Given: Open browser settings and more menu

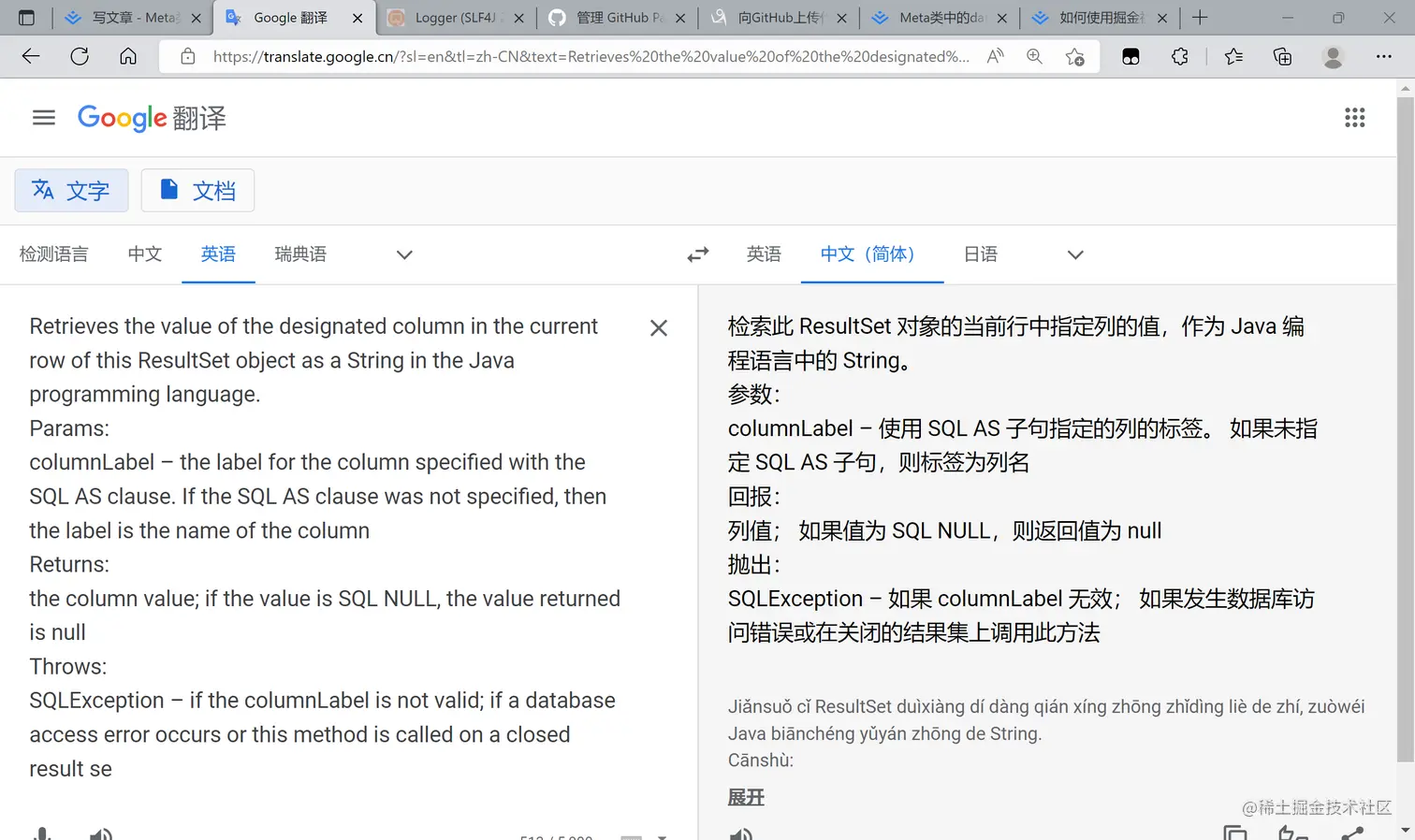Looking at the screenshot, I should click(x=1383, y=56).
